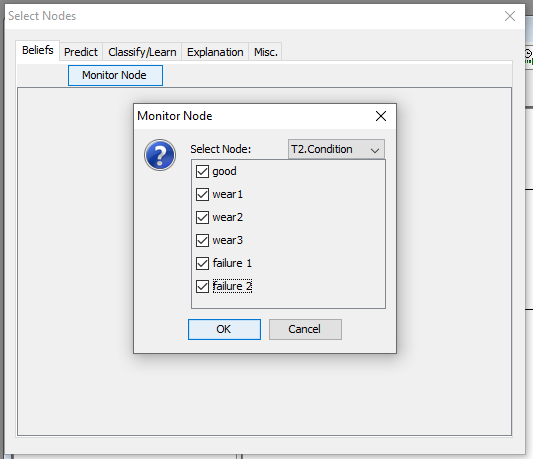The width and height of the screenshot is (533, 459).
Task: Open the Classify/Learn tab
Action: pyautogui.click(x=142, y=52)
